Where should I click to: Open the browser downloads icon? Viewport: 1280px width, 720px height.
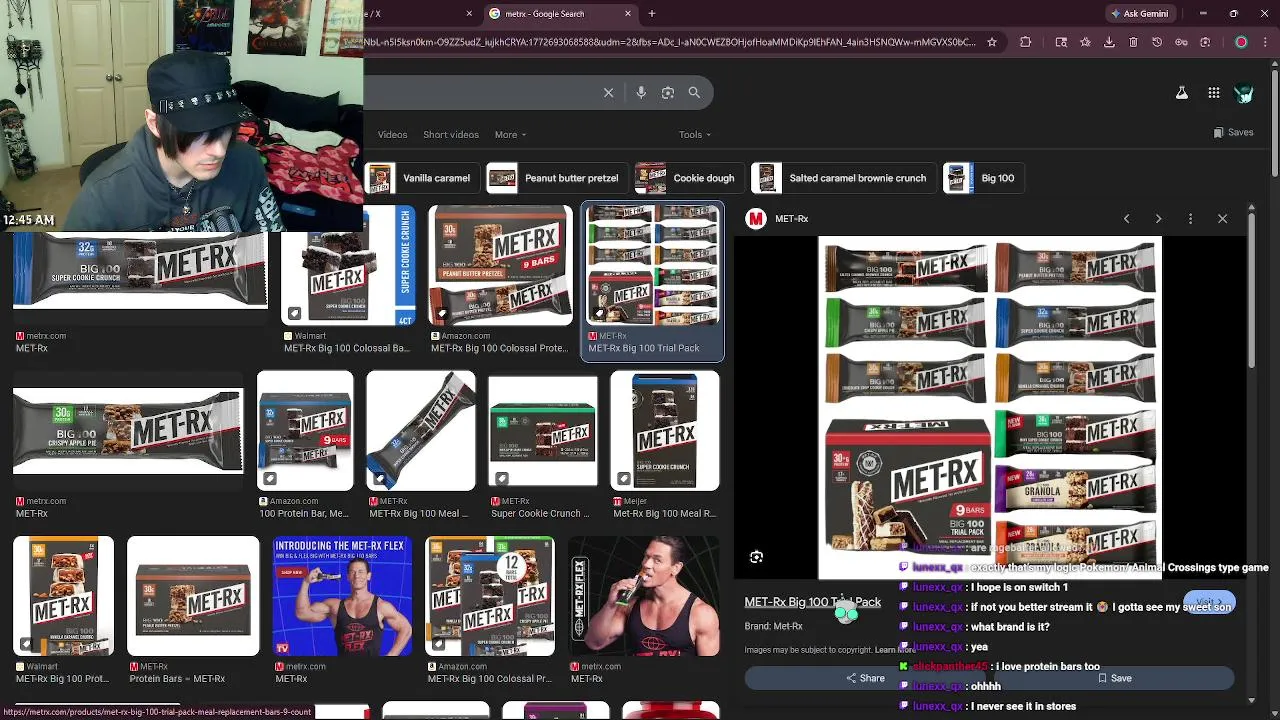point(1109,42)
